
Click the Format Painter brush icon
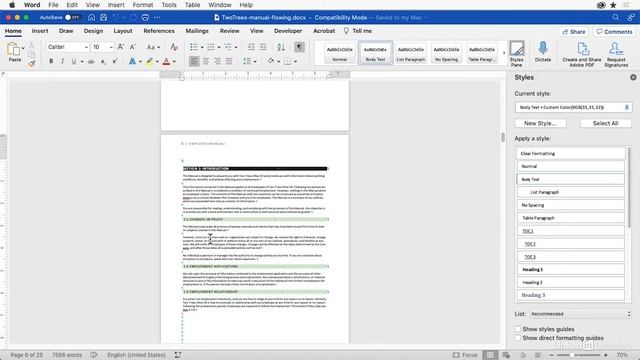coord(31,63)
